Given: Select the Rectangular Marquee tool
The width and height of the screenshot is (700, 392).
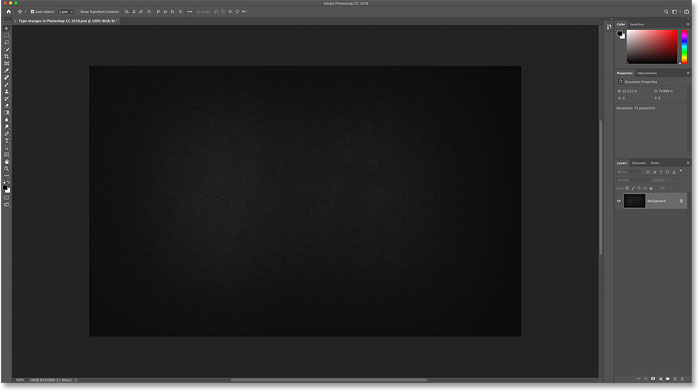Looking at the screenshot, I should tap(7, 35).
